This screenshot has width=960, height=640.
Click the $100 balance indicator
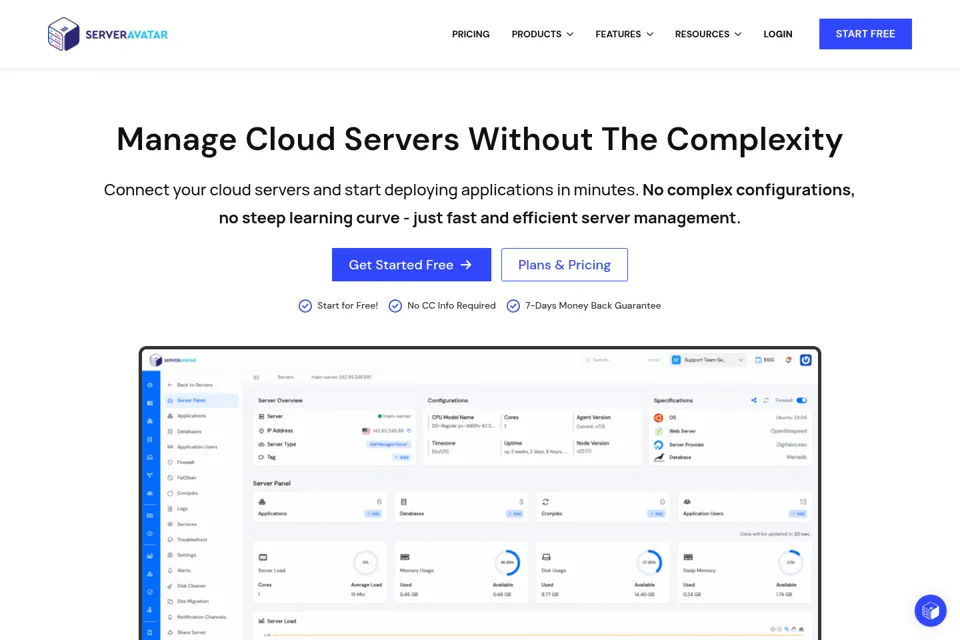765,360
